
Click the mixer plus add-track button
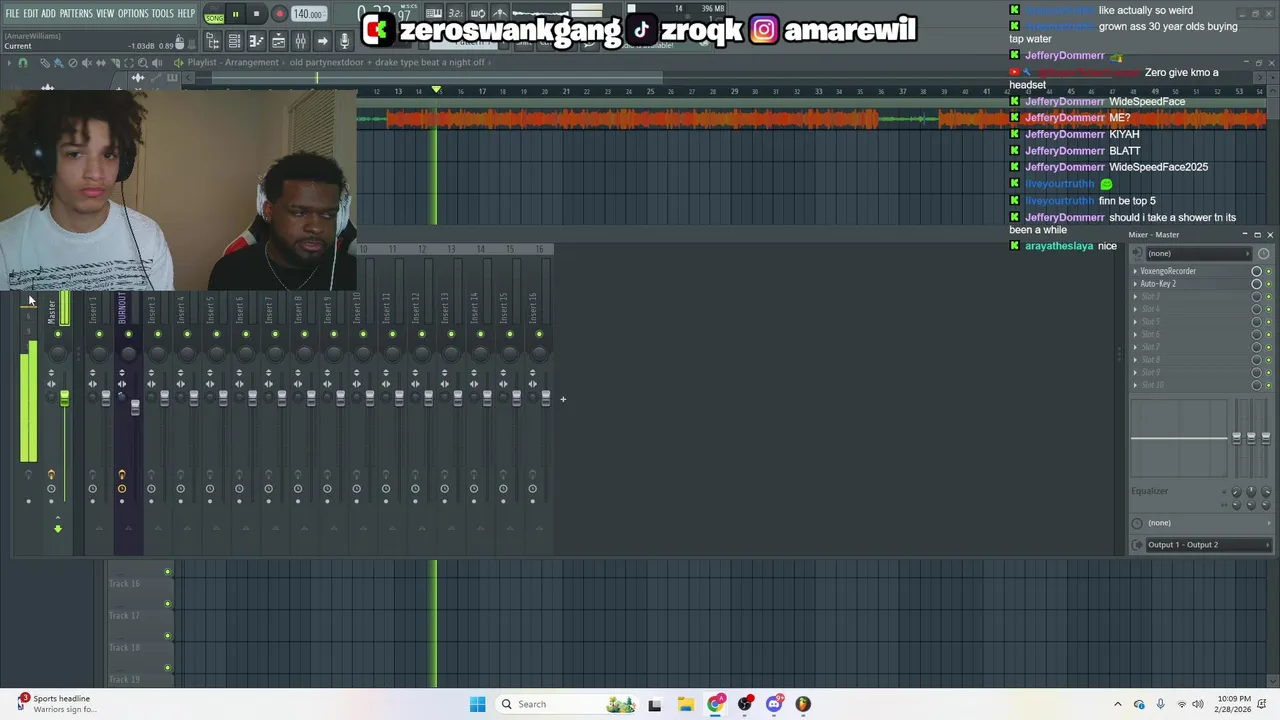563,399
